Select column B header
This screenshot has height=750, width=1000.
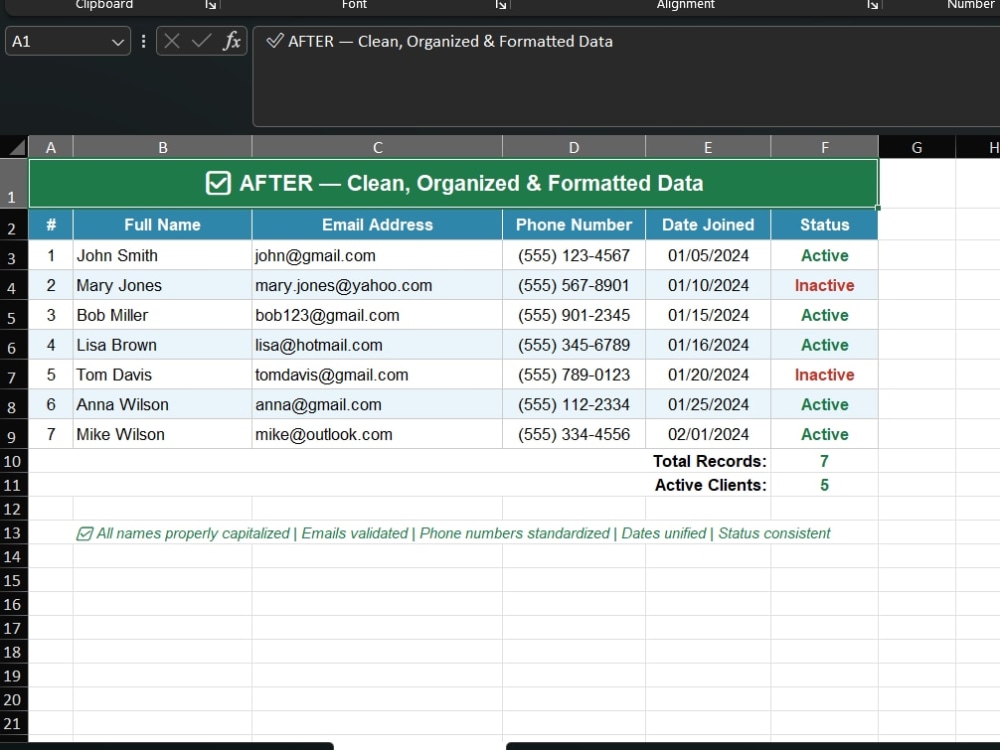[163, 147]
